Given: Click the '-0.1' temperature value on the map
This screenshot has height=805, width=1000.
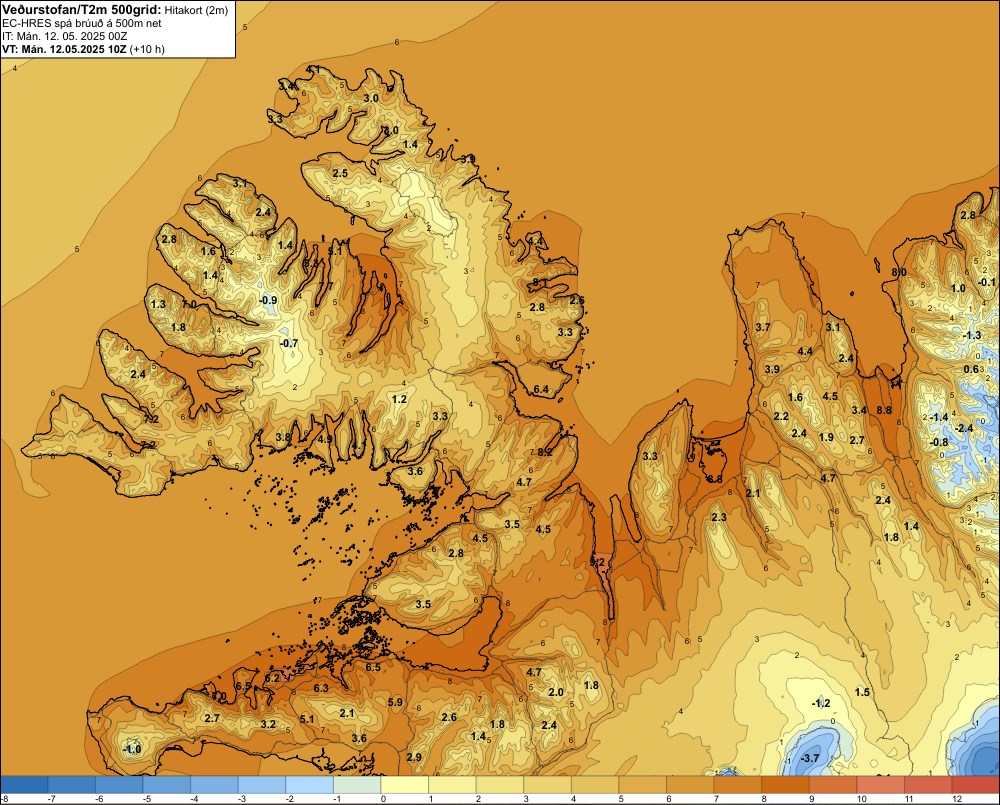Looking at the screenshot, I should [986, 282].
